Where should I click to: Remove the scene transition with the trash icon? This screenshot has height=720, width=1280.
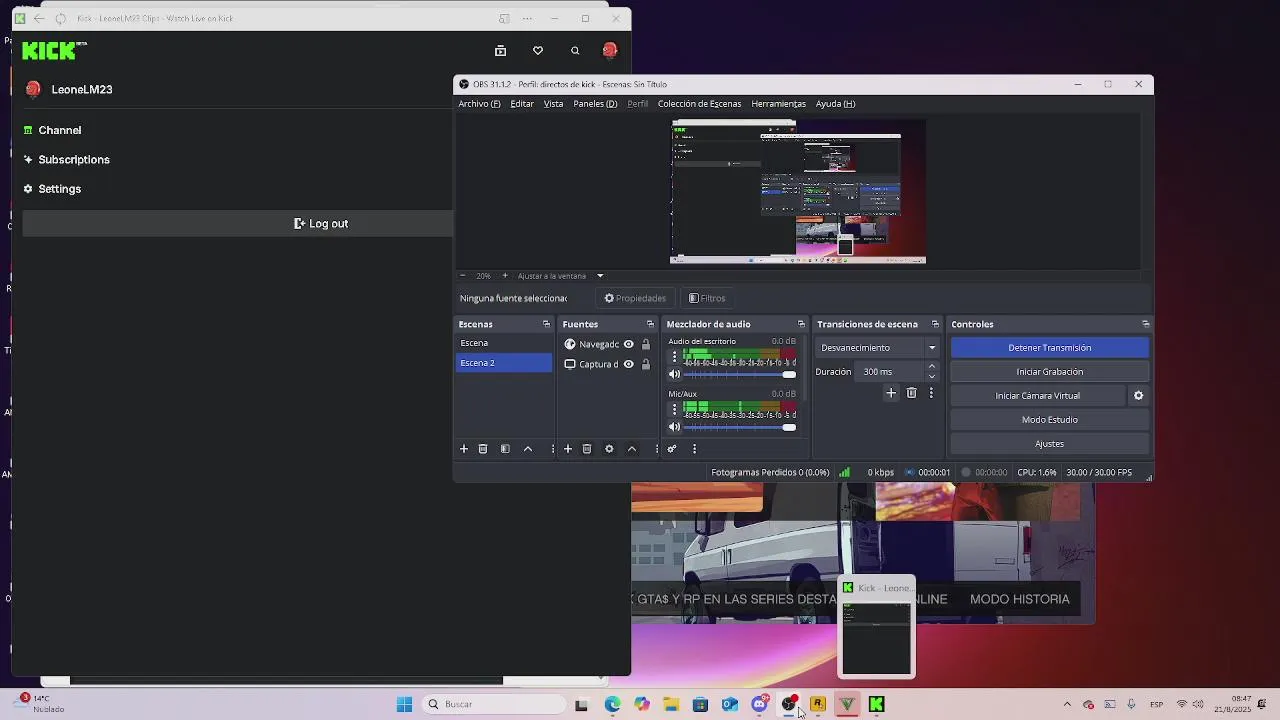pyautogui.click(x=911, y=393)
